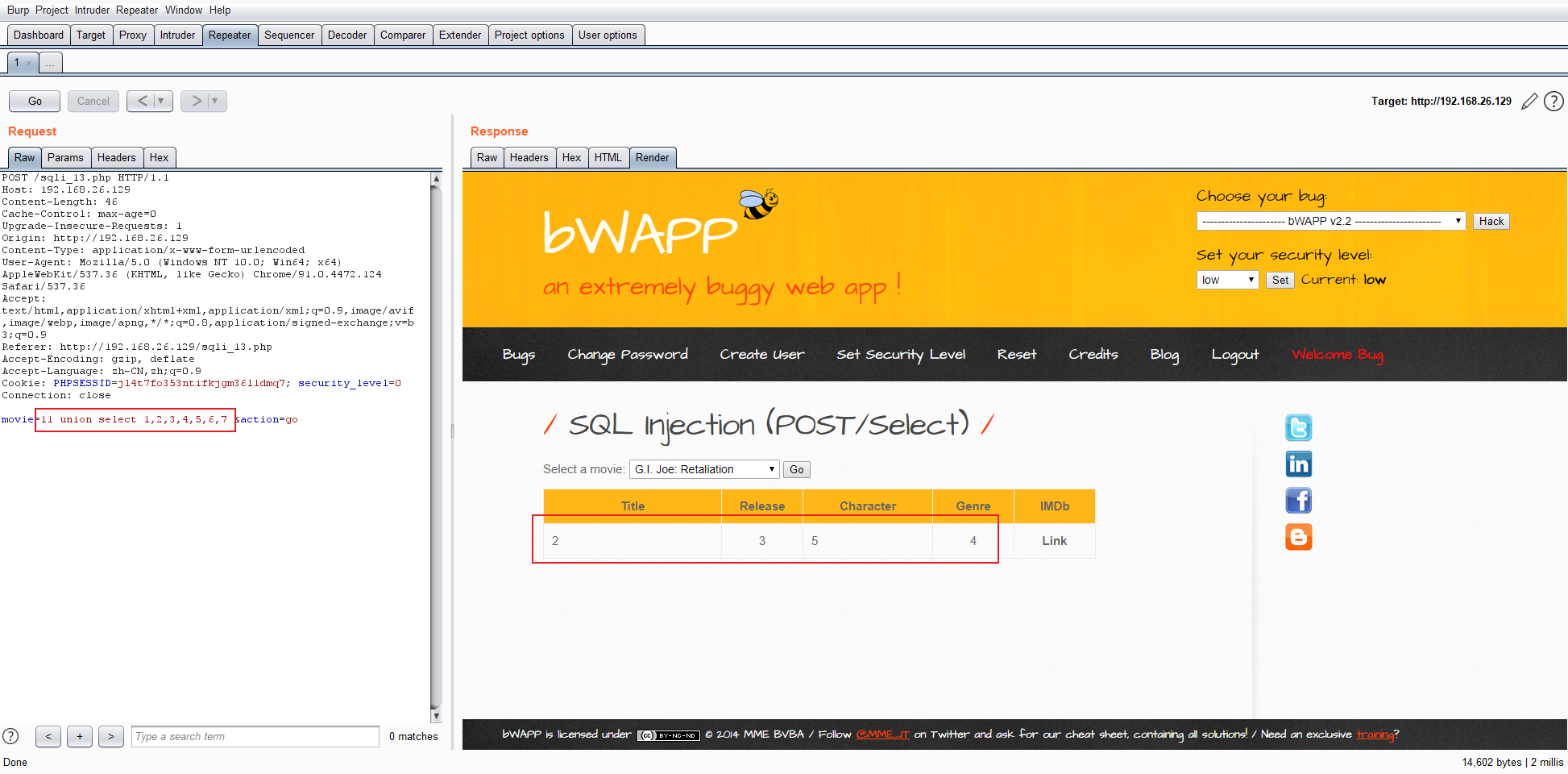Expand the Select a movie dropdown

point(704,469)
